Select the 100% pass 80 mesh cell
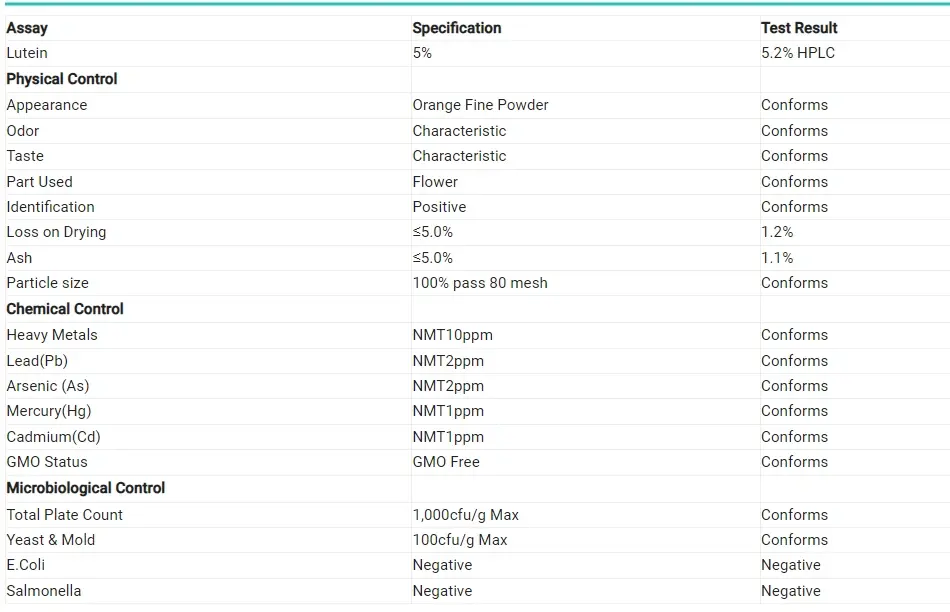This screenshot has width=950, height=612. point(480,283)
